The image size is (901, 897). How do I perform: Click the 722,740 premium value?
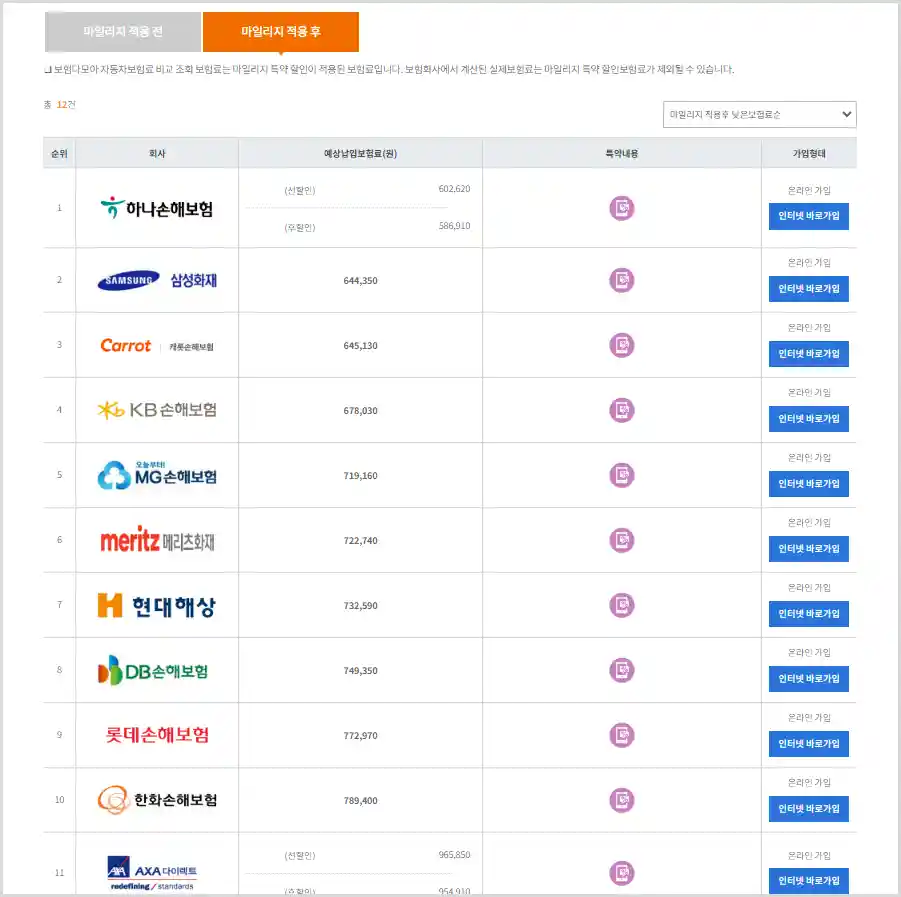[x=360, y=540]
